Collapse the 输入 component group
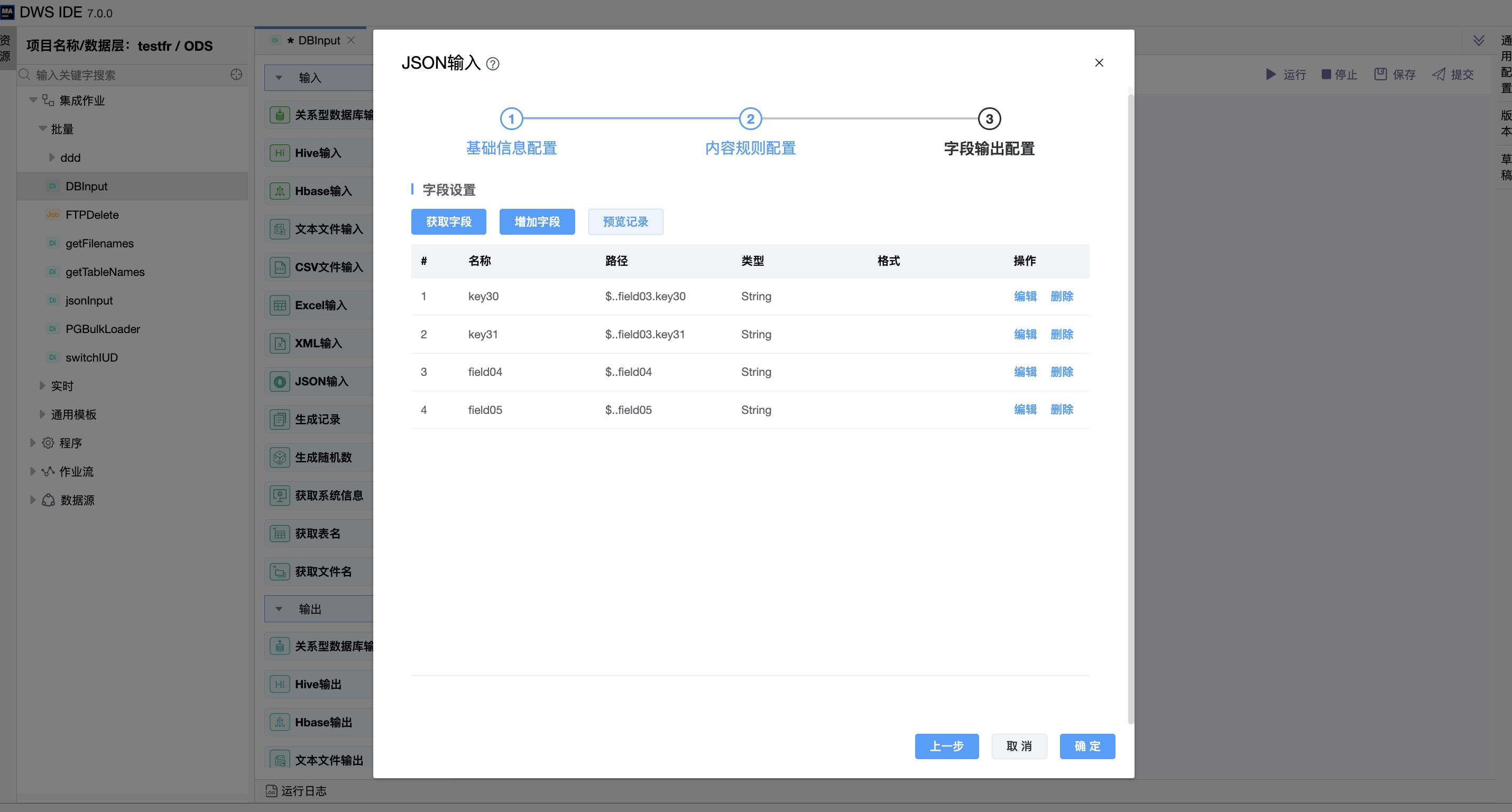The height and width of the screenshot is (812, 1512). (279, 78)
